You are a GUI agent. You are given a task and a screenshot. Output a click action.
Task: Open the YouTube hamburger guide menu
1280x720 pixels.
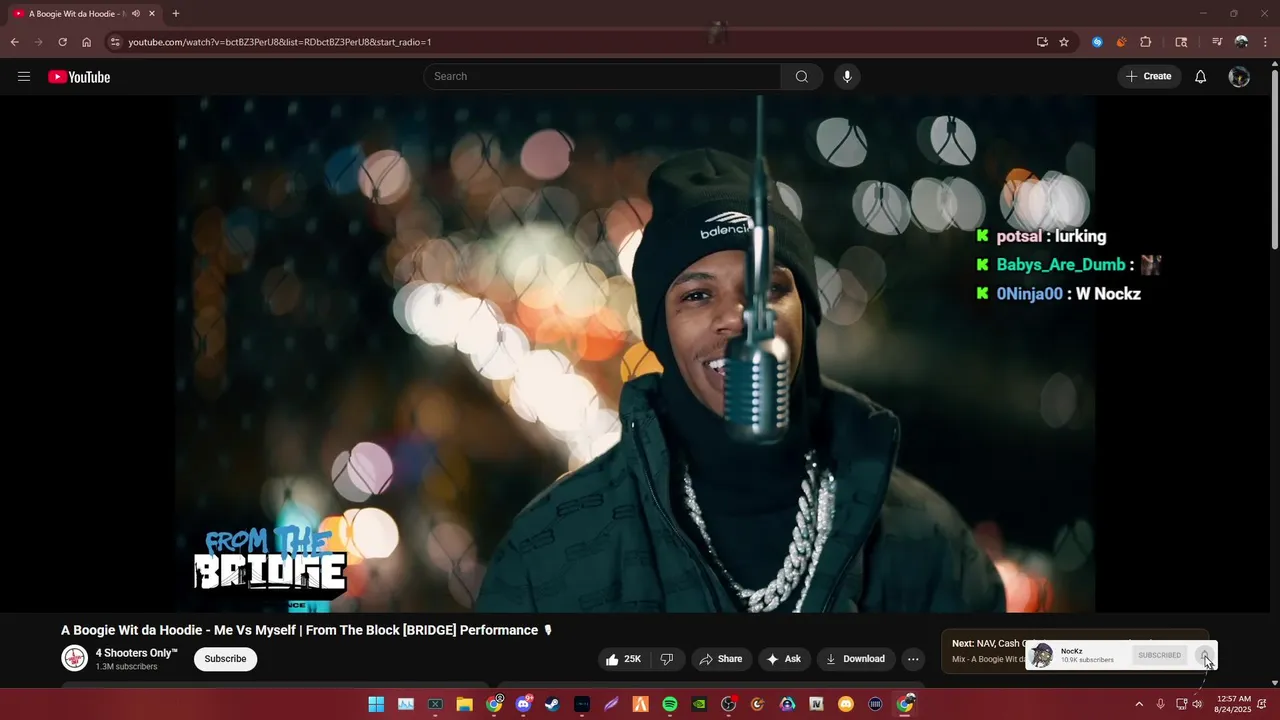pyautogui.click(x=24, y=77)
